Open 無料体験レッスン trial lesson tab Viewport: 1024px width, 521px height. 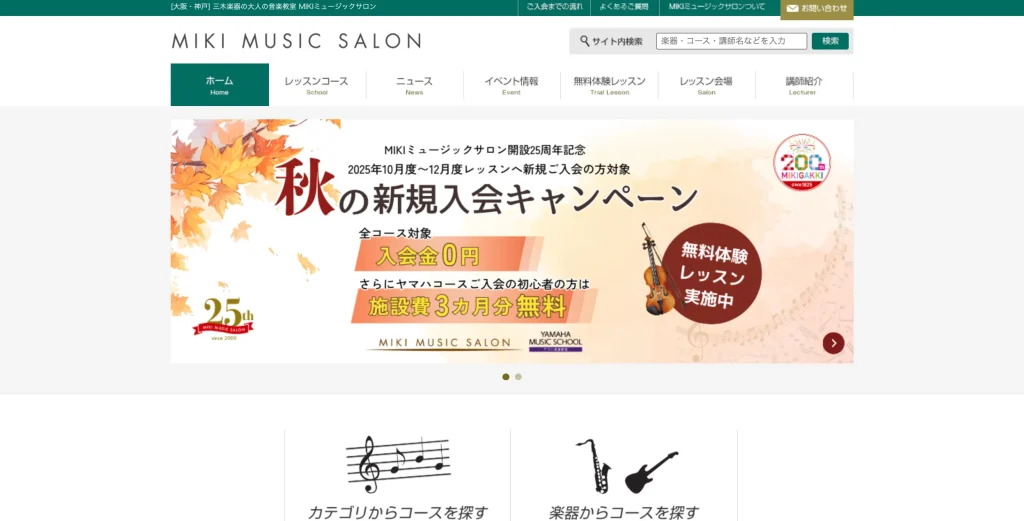609,85
